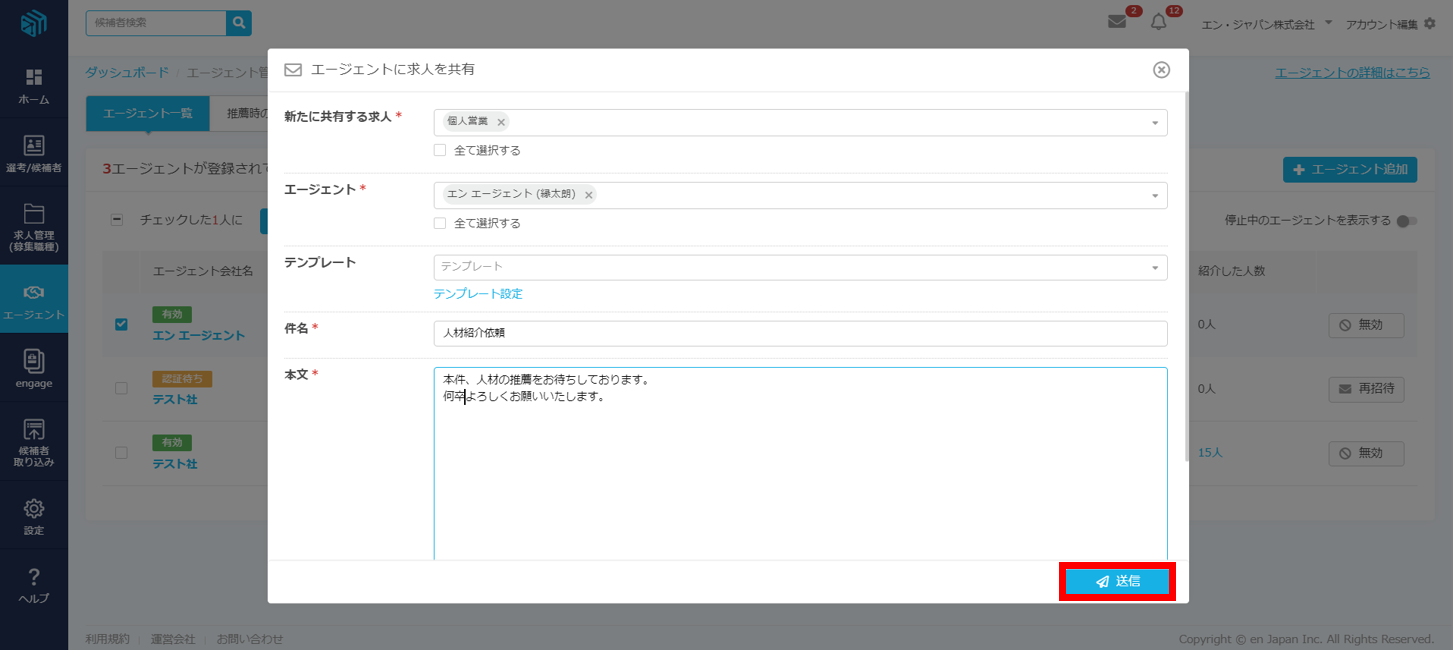The image size is (1453, 650).
Task: Click the ヘルプ question mark icon
Action: pos(34,577)
